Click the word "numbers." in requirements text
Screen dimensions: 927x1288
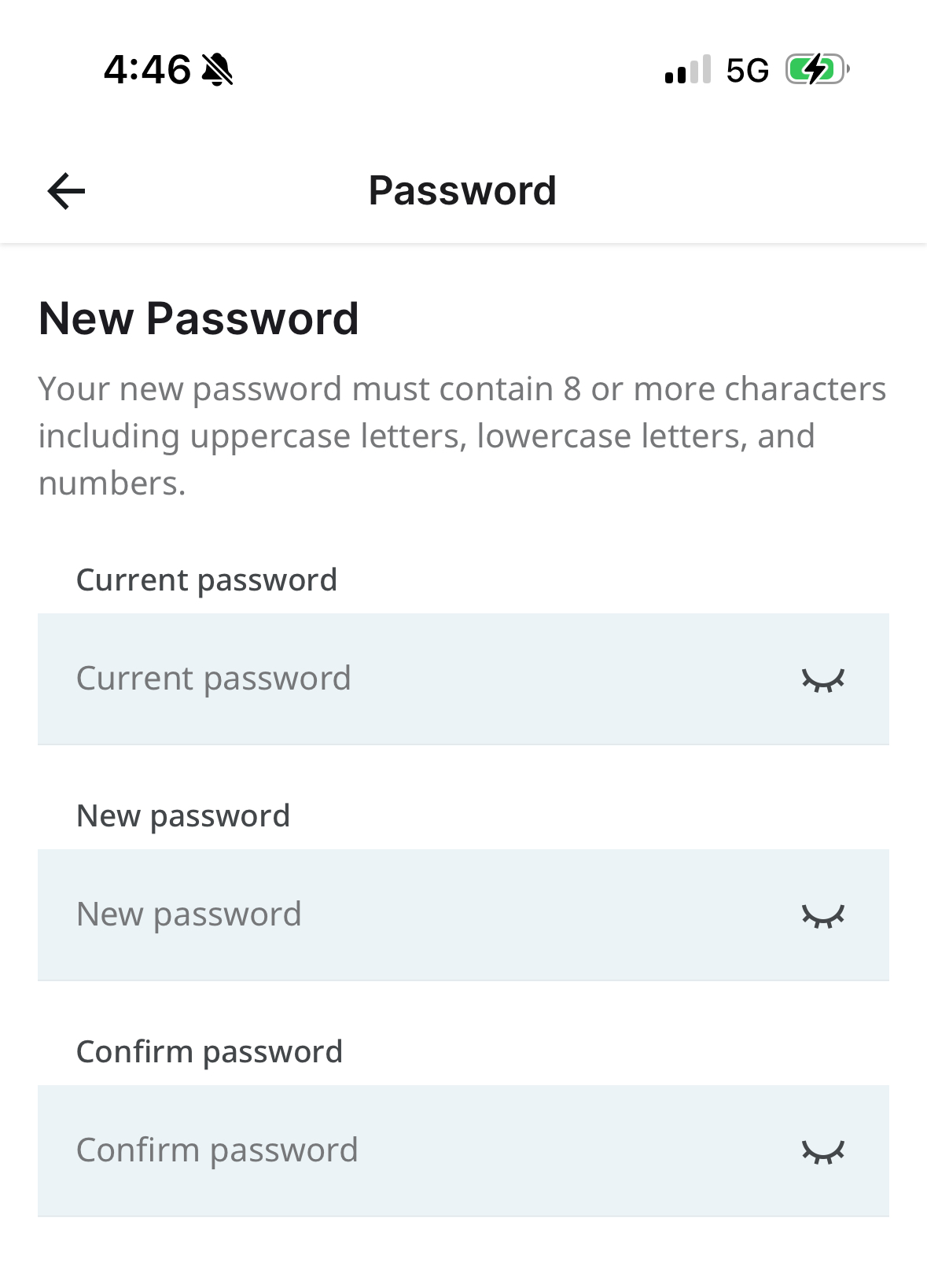point(112,484)
